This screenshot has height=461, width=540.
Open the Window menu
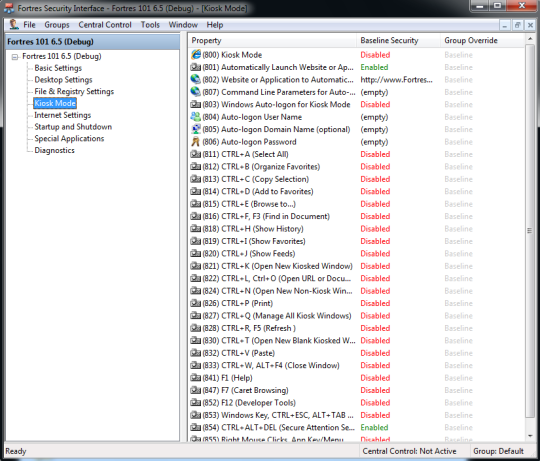(183, 25)
